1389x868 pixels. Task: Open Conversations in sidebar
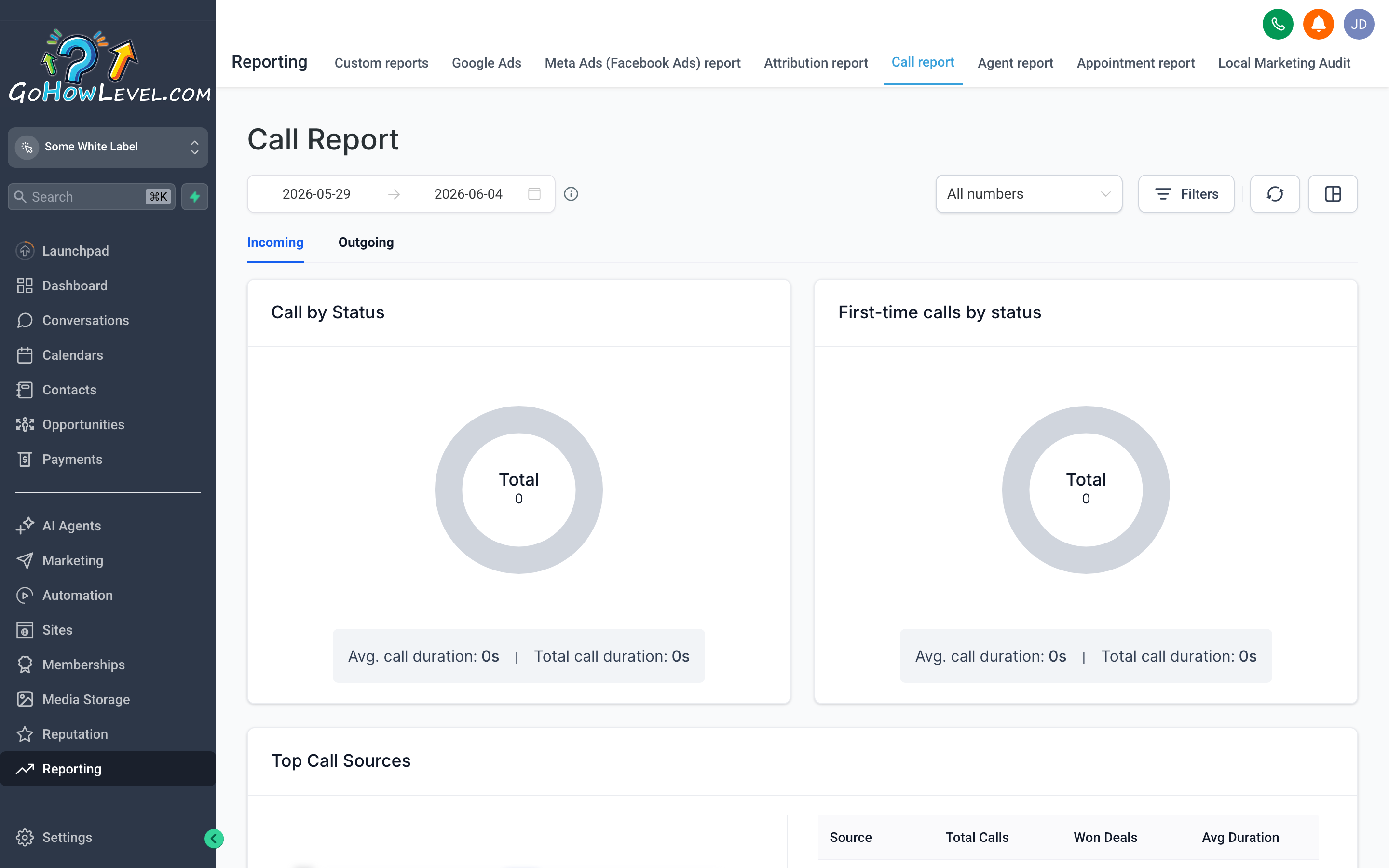(x=108, y=320)
